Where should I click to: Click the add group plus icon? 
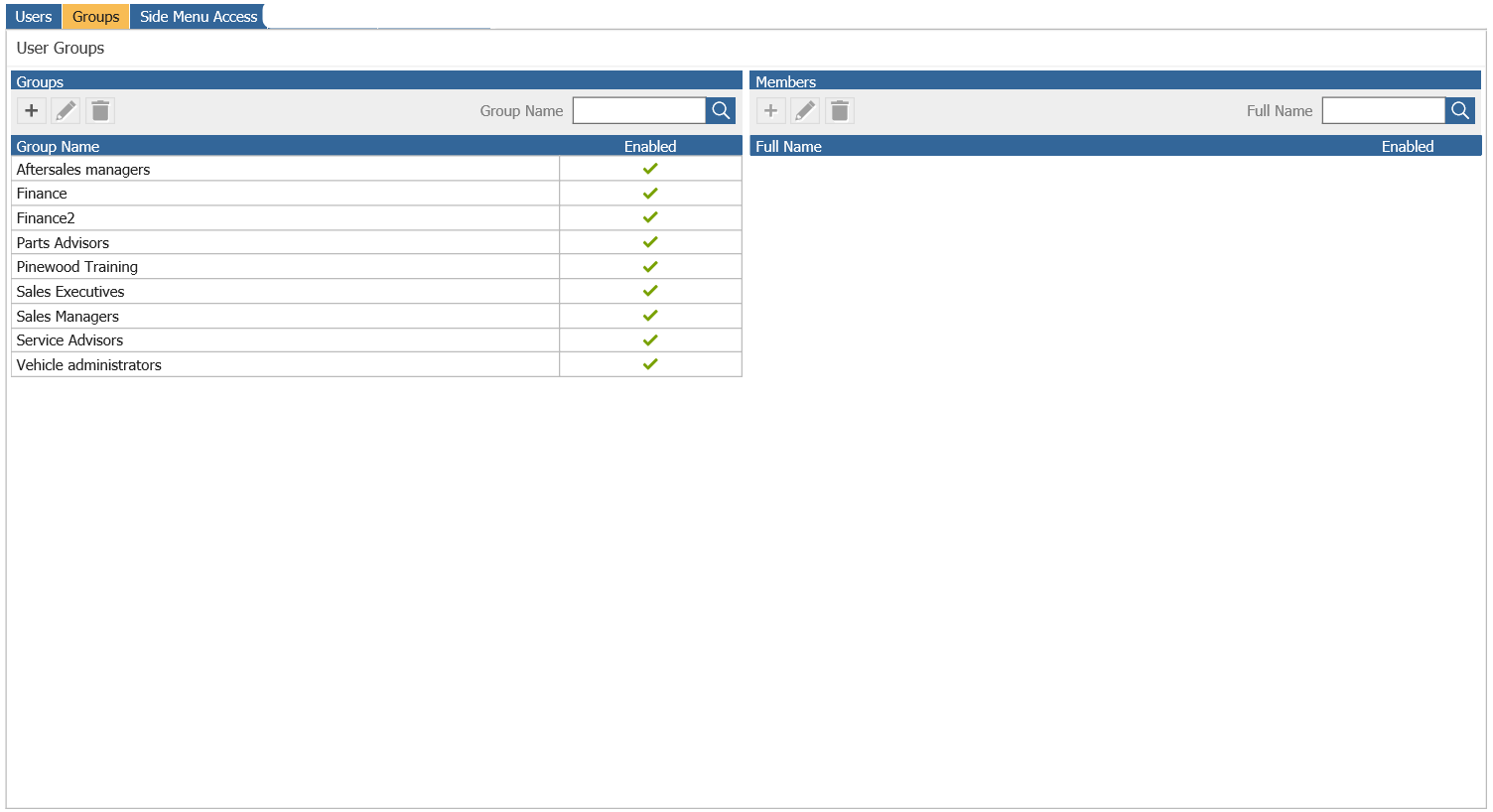[31, 110]
